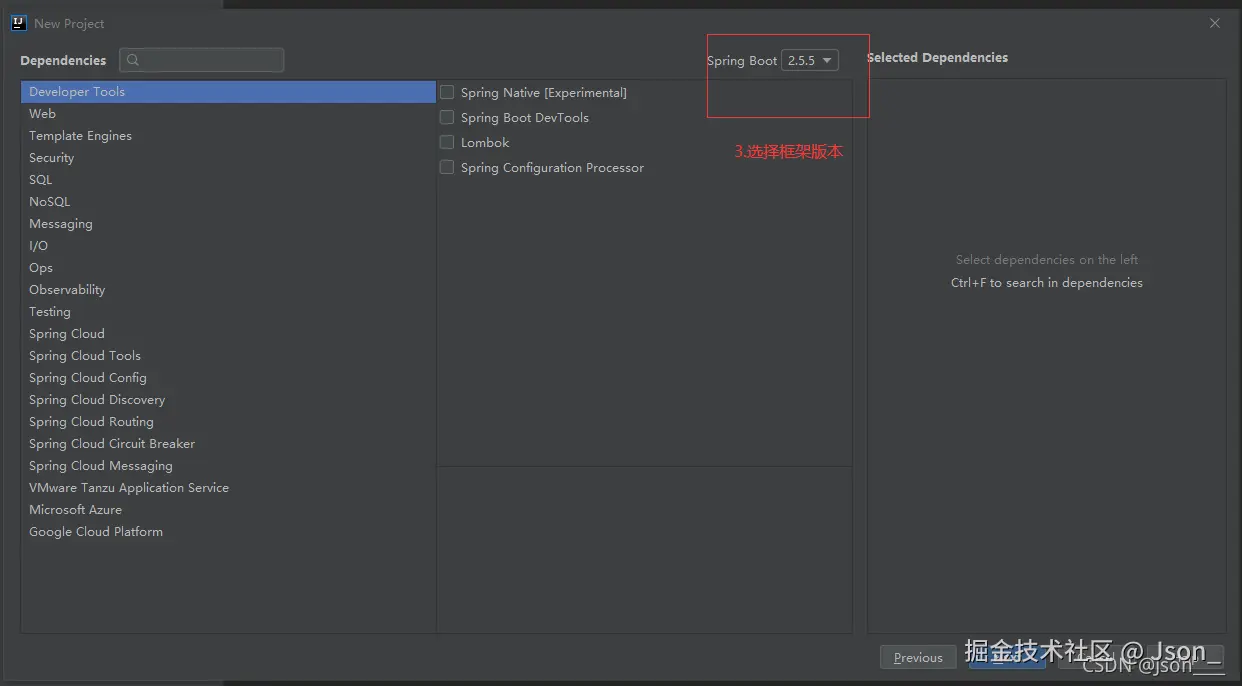1242x686 pixels.
Task: Enable Spring Configuration Processor checkbox
Action: [x=447, y=167]
